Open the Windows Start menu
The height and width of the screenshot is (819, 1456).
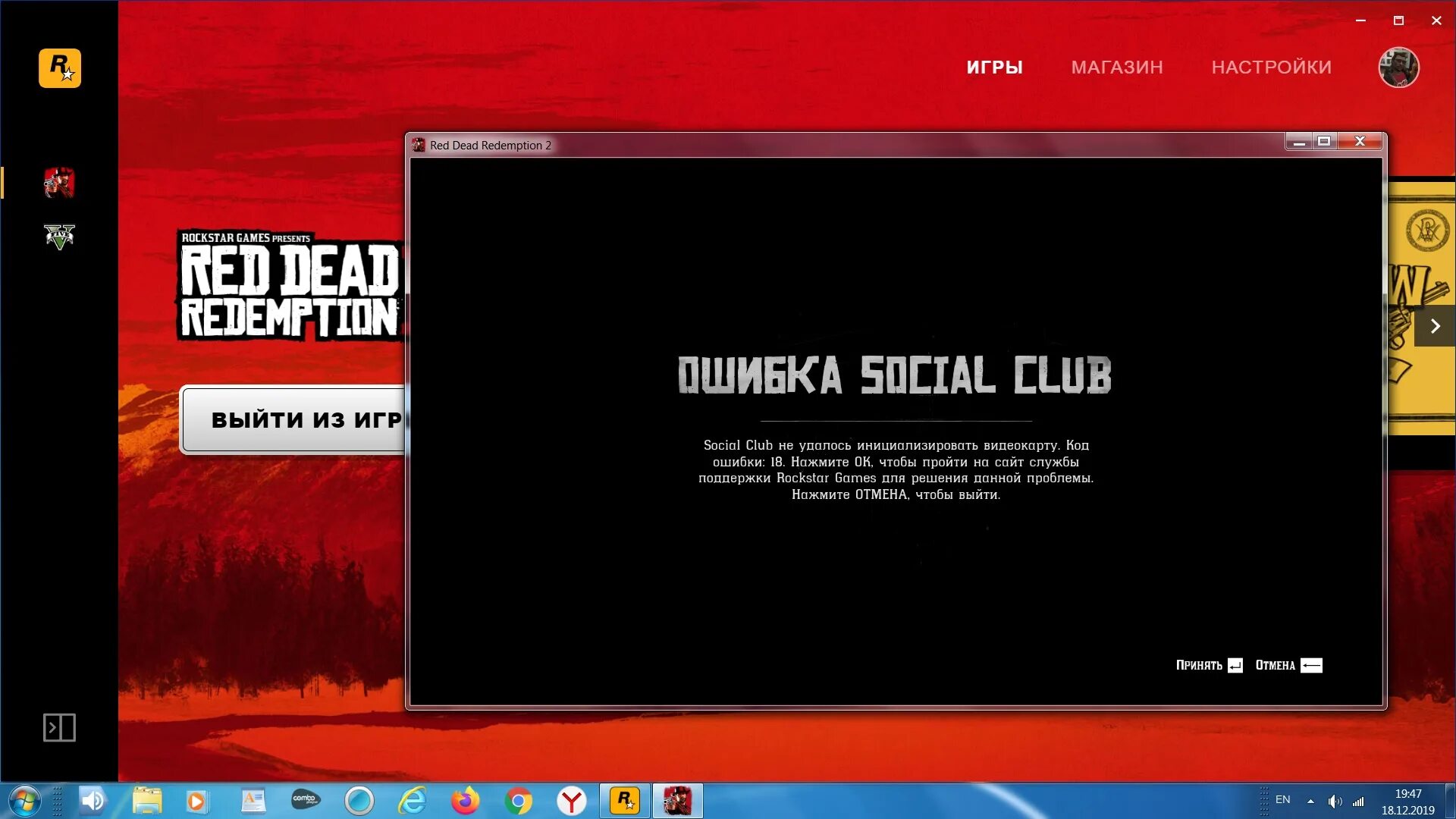[x=24, y=801]
